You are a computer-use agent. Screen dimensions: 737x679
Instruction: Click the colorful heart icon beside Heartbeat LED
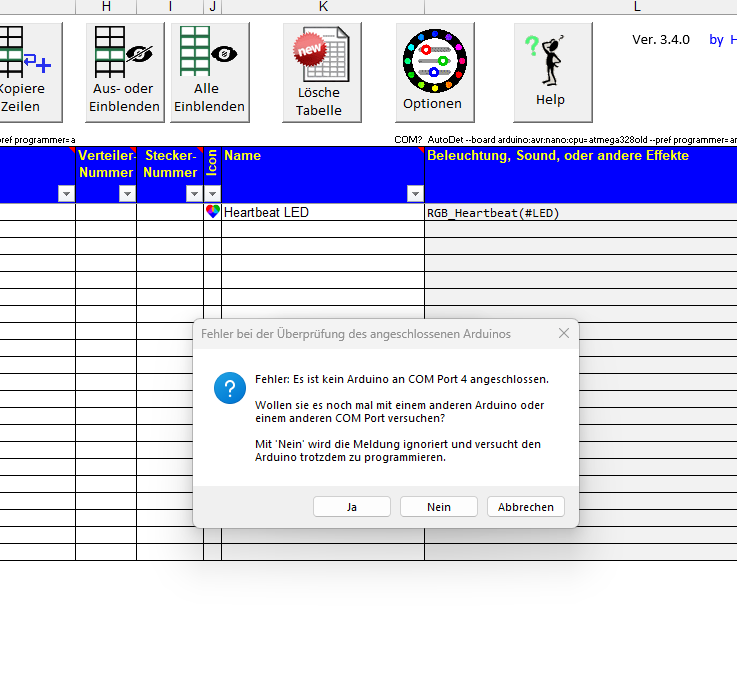coord(212,212)
